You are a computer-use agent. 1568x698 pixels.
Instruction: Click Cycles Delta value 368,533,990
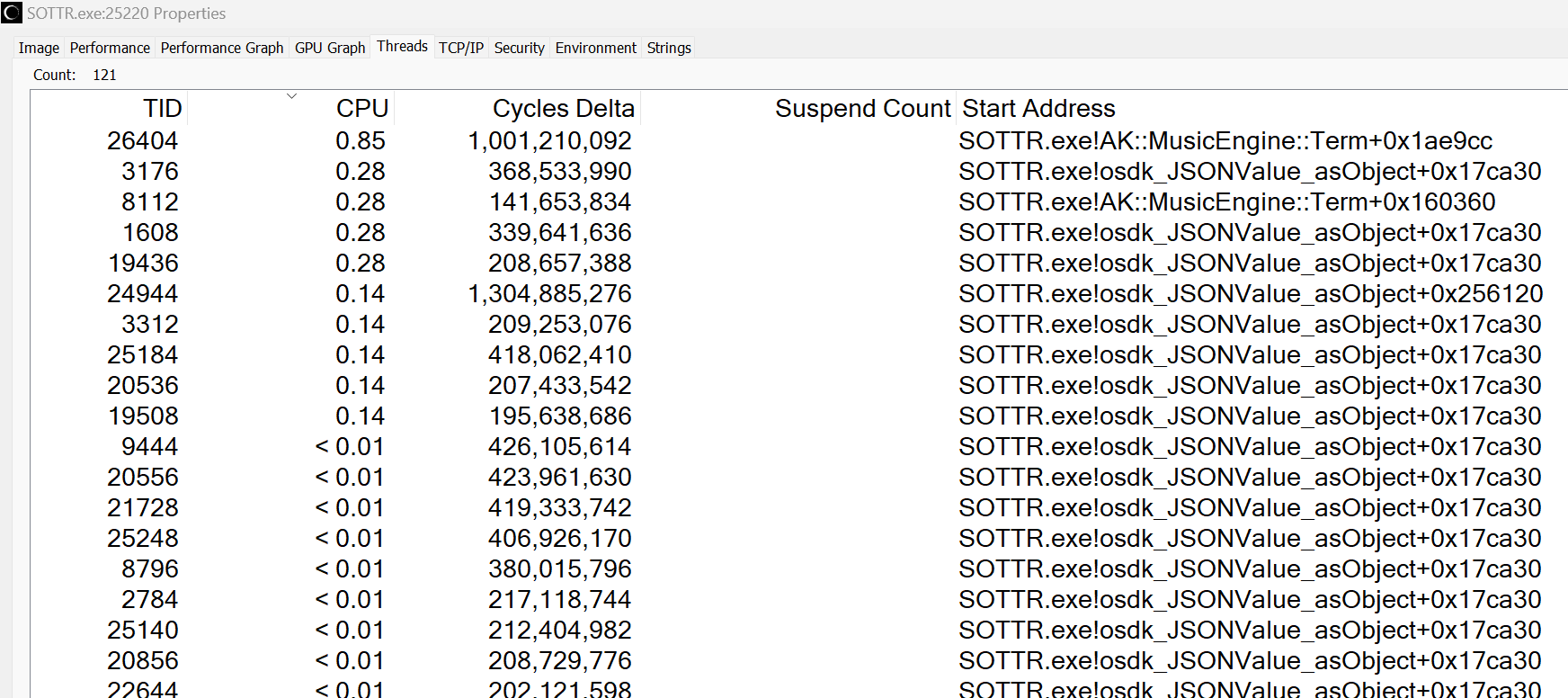point(560,171)
